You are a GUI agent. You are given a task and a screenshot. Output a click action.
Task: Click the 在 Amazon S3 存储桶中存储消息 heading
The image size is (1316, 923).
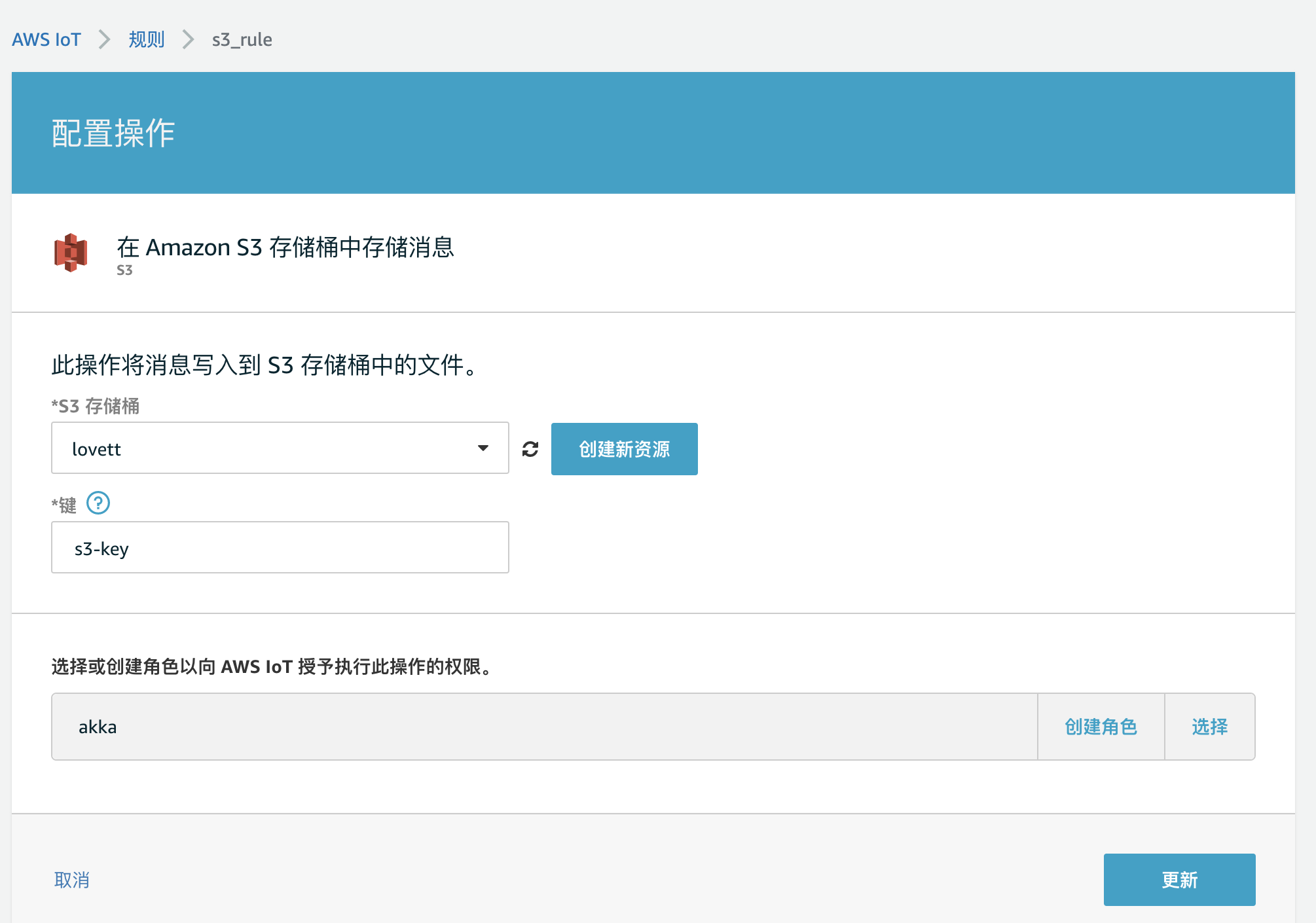(285, 247)
